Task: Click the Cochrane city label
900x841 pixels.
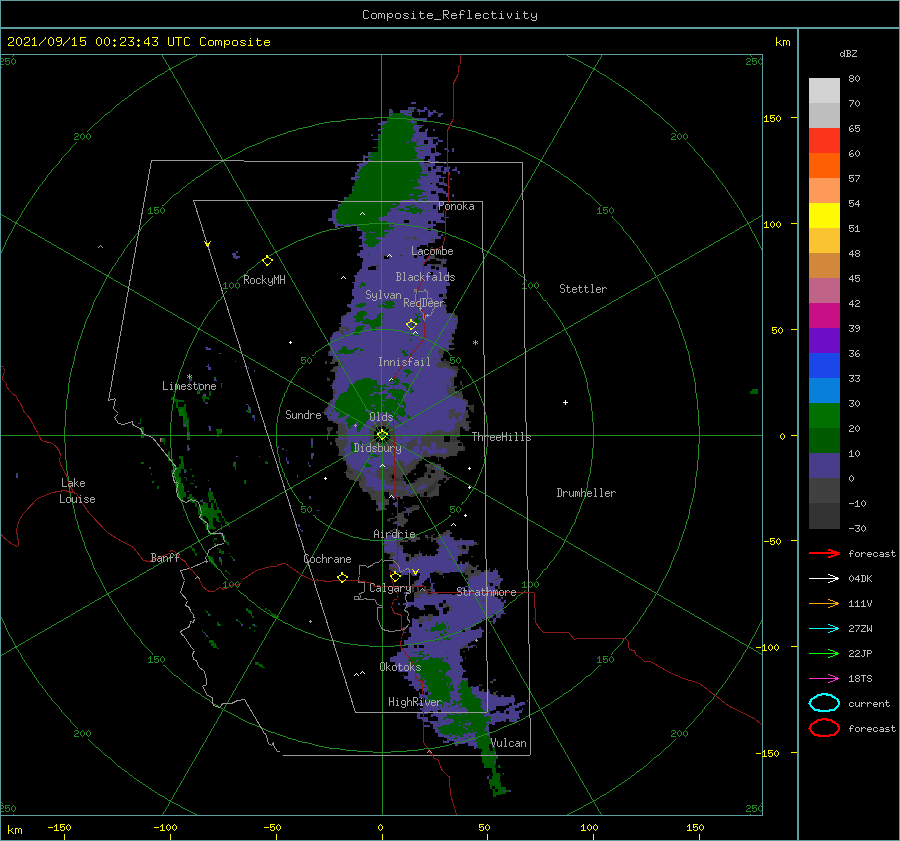Action: pos(327,559)
